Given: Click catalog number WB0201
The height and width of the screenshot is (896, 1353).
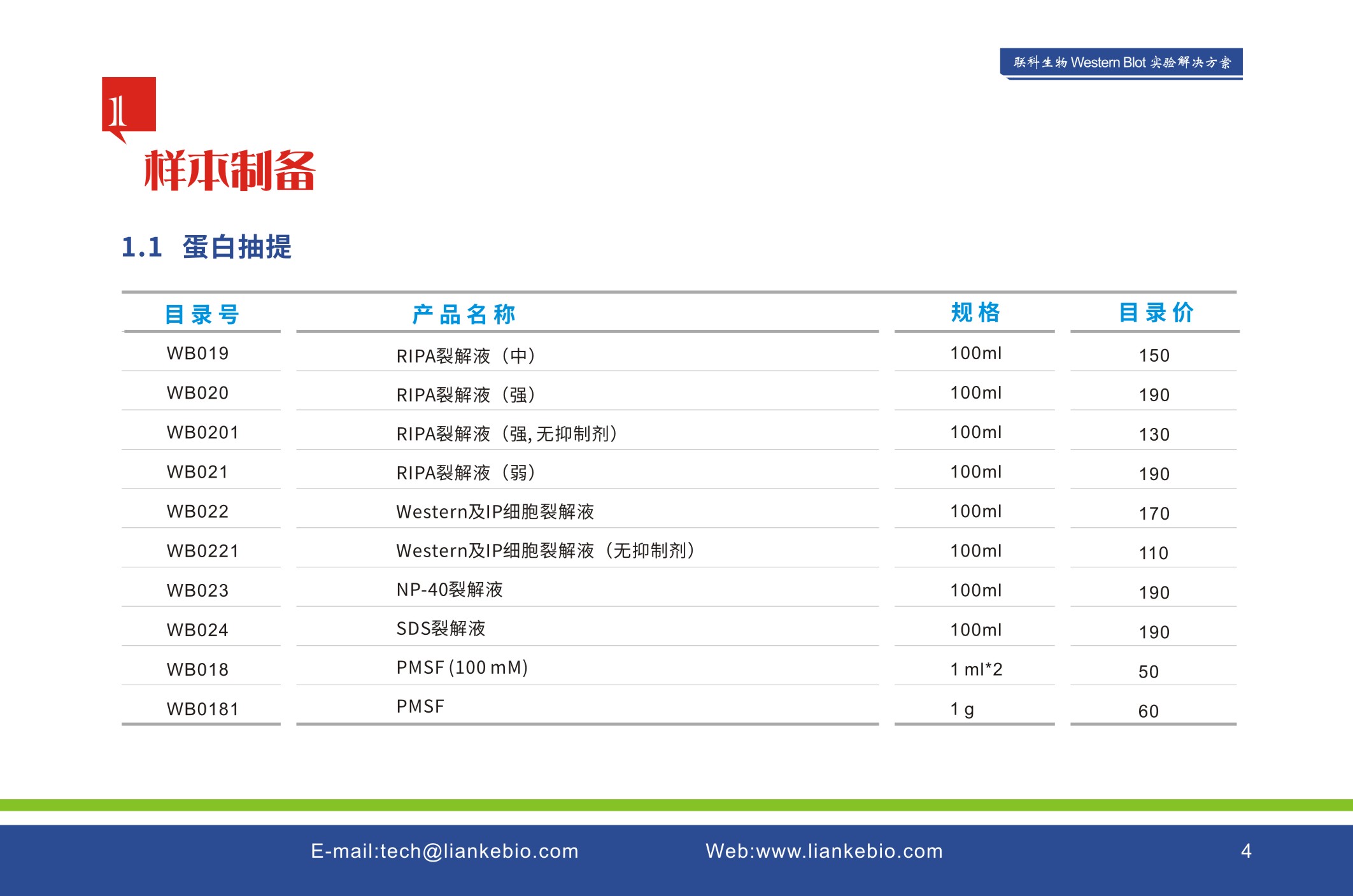Looking at the screenshot, I should coord(202,432).
